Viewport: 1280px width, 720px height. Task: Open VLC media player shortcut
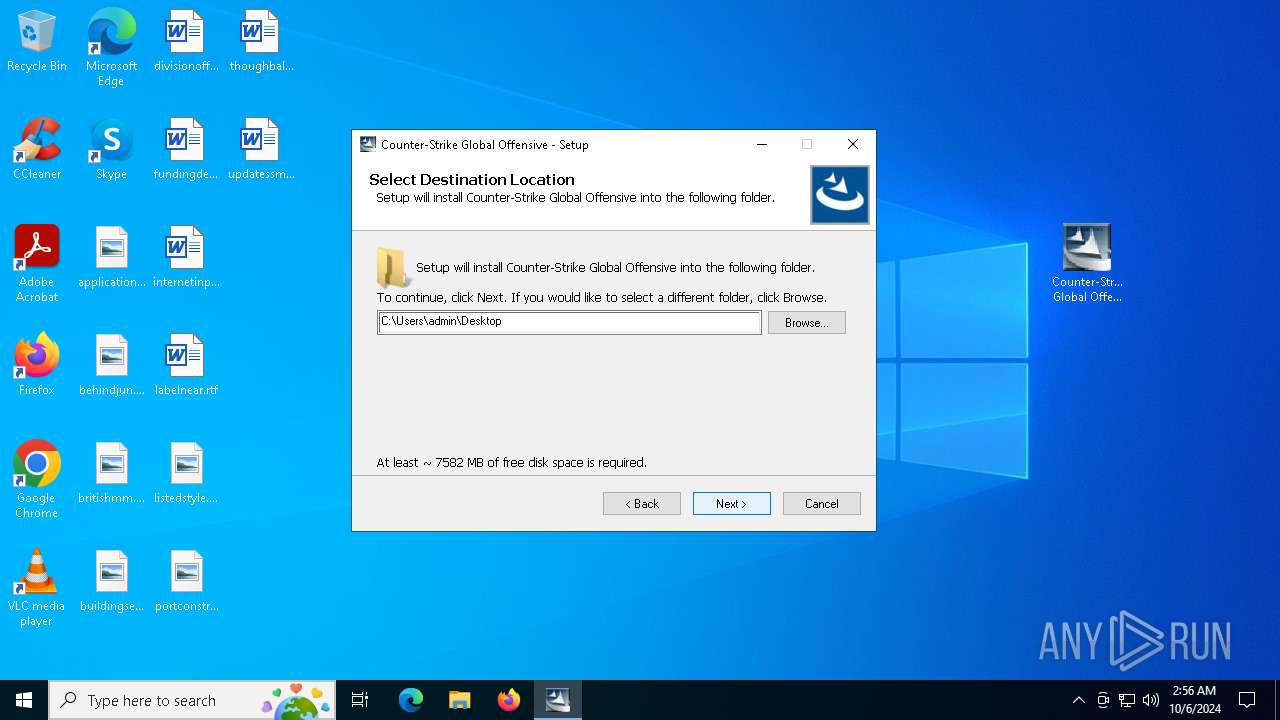pyautogui.click(x=37, y=588)
